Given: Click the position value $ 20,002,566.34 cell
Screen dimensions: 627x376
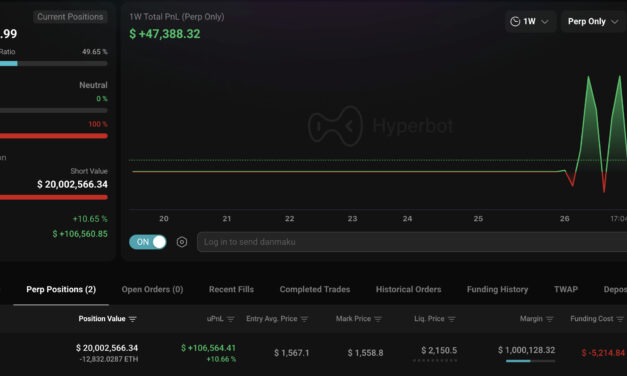Looking at the screenshot, I should click(107, 348).
